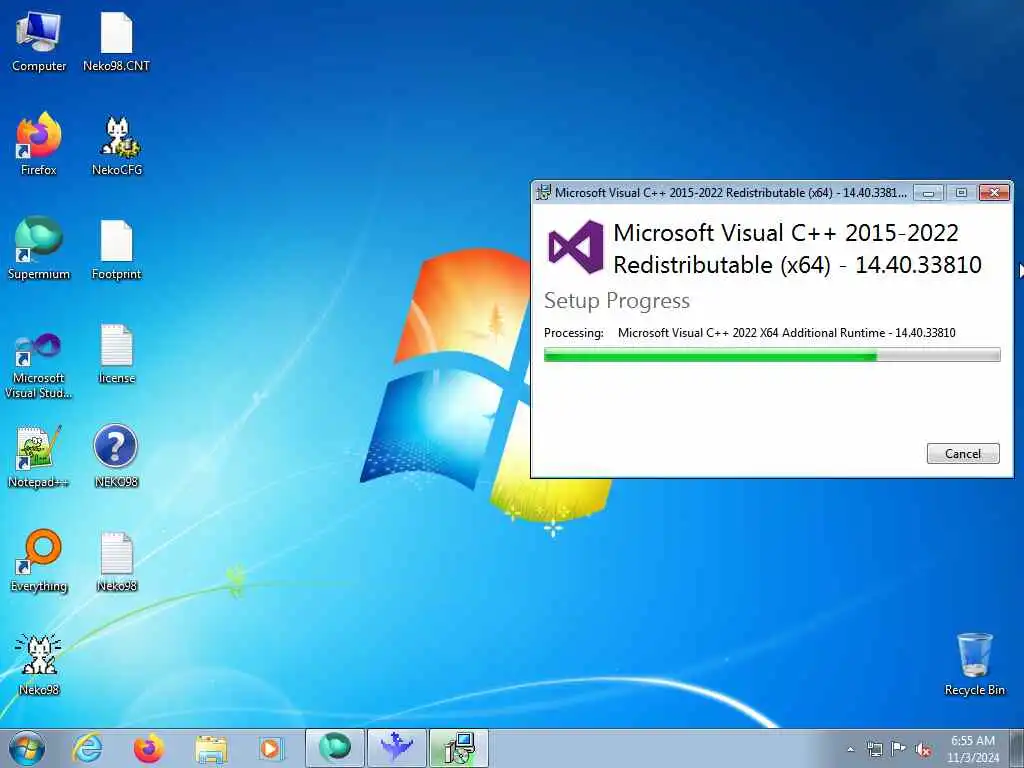The image size is (1024, 768).
Task: Switch to the blue bird app in the taskbar
Action: [x=396, y=748]
